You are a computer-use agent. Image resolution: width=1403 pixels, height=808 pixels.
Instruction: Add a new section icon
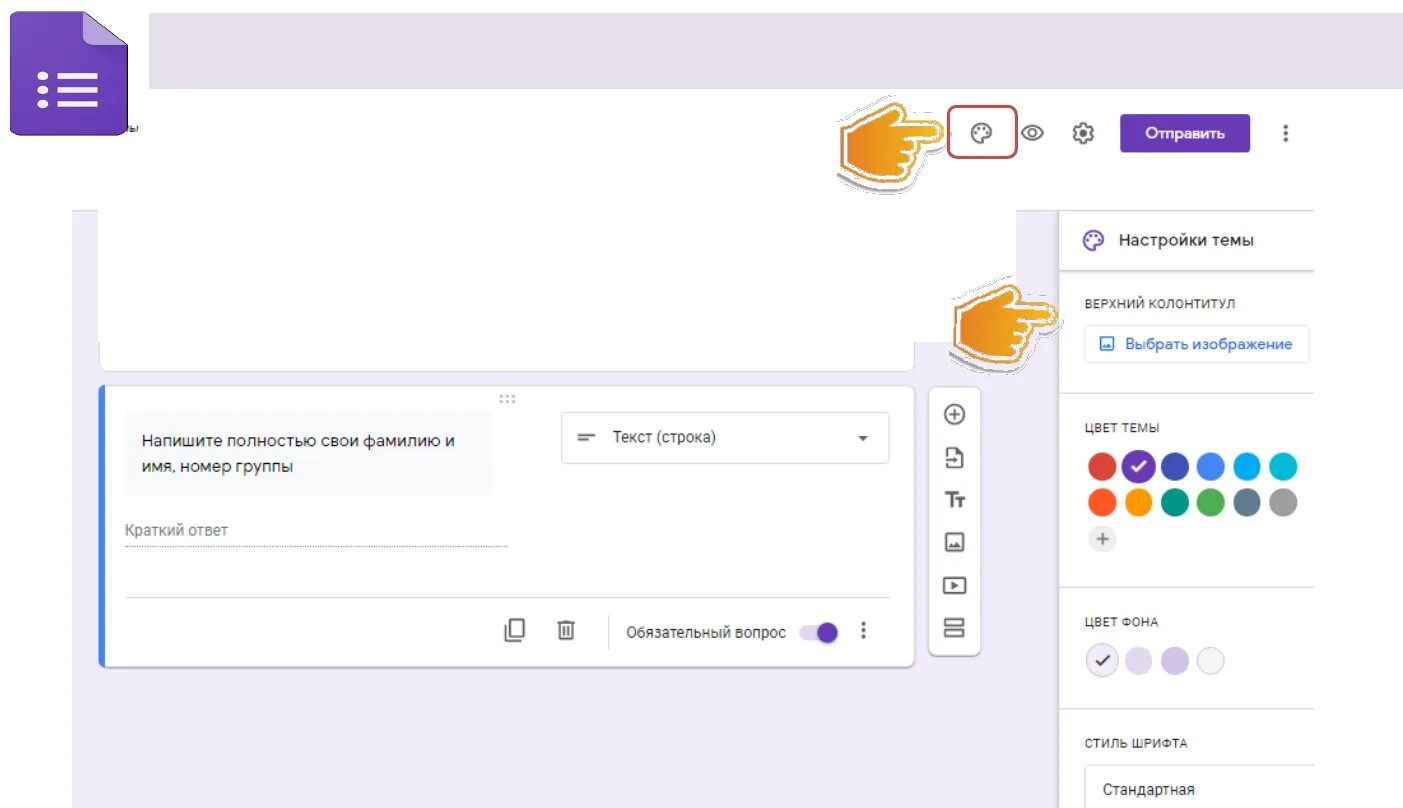pyautogui.click(x=955, y=628)
